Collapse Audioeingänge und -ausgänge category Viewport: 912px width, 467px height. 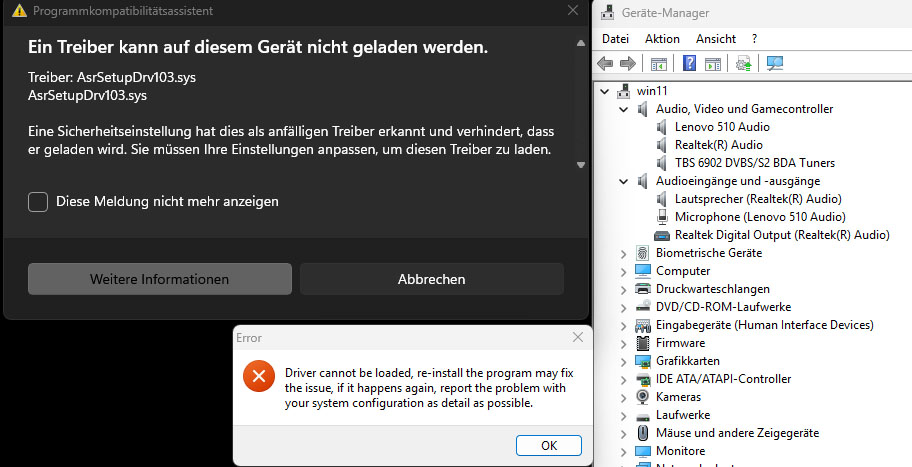[x=624, y=181]
